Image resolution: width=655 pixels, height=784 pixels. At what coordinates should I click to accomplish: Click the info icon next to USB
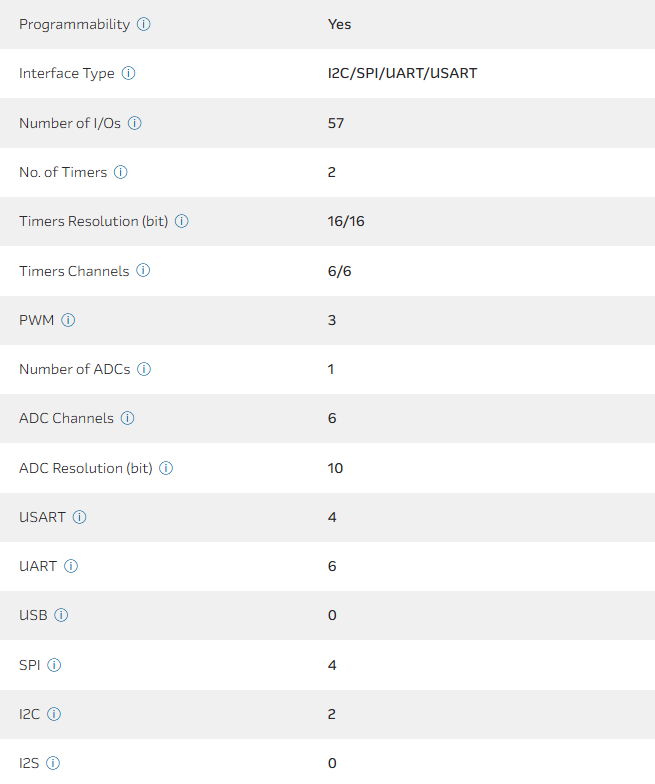tap(61, 615)
